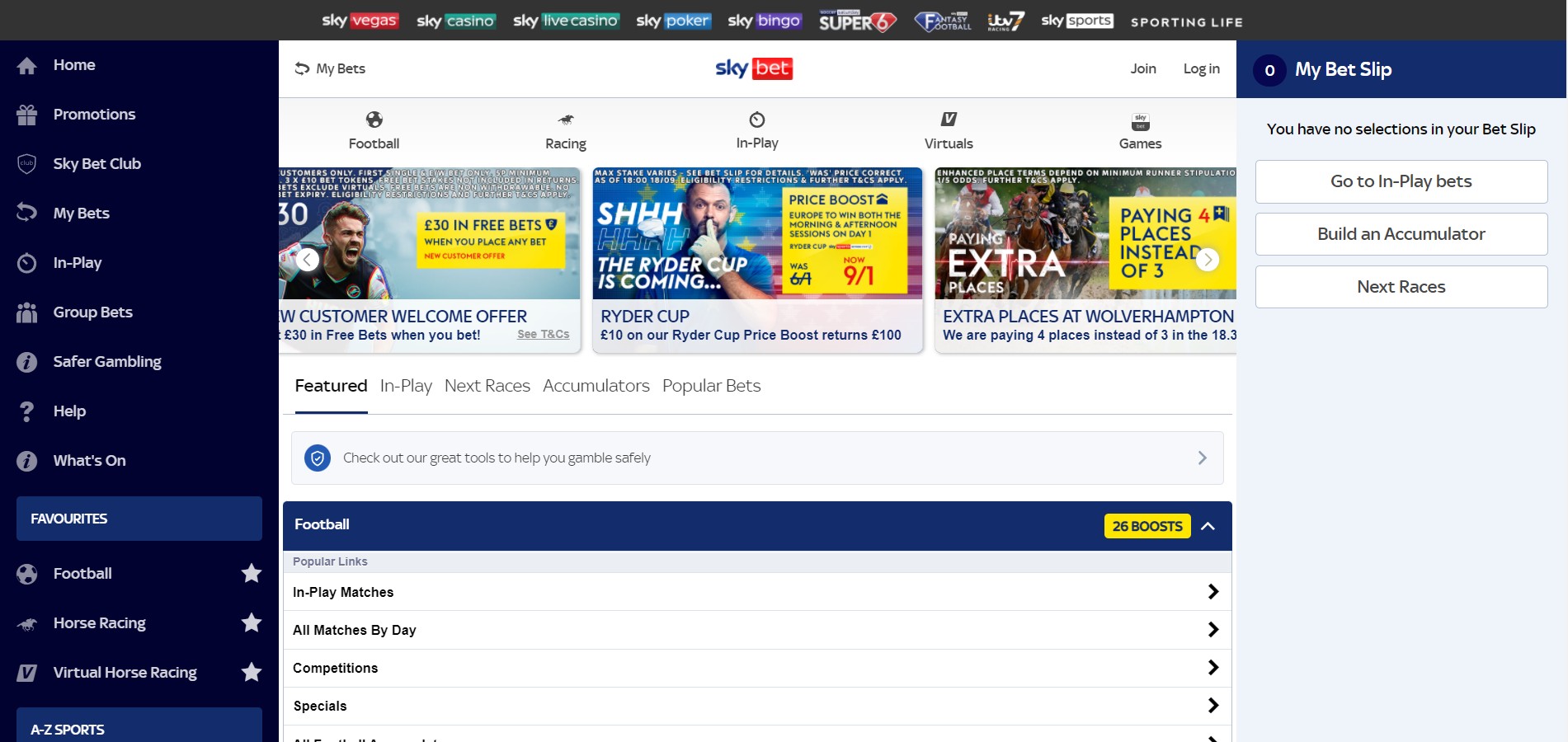
Task: Select the In-Play timer icon in the top sports row
Action: pos(757,120)
